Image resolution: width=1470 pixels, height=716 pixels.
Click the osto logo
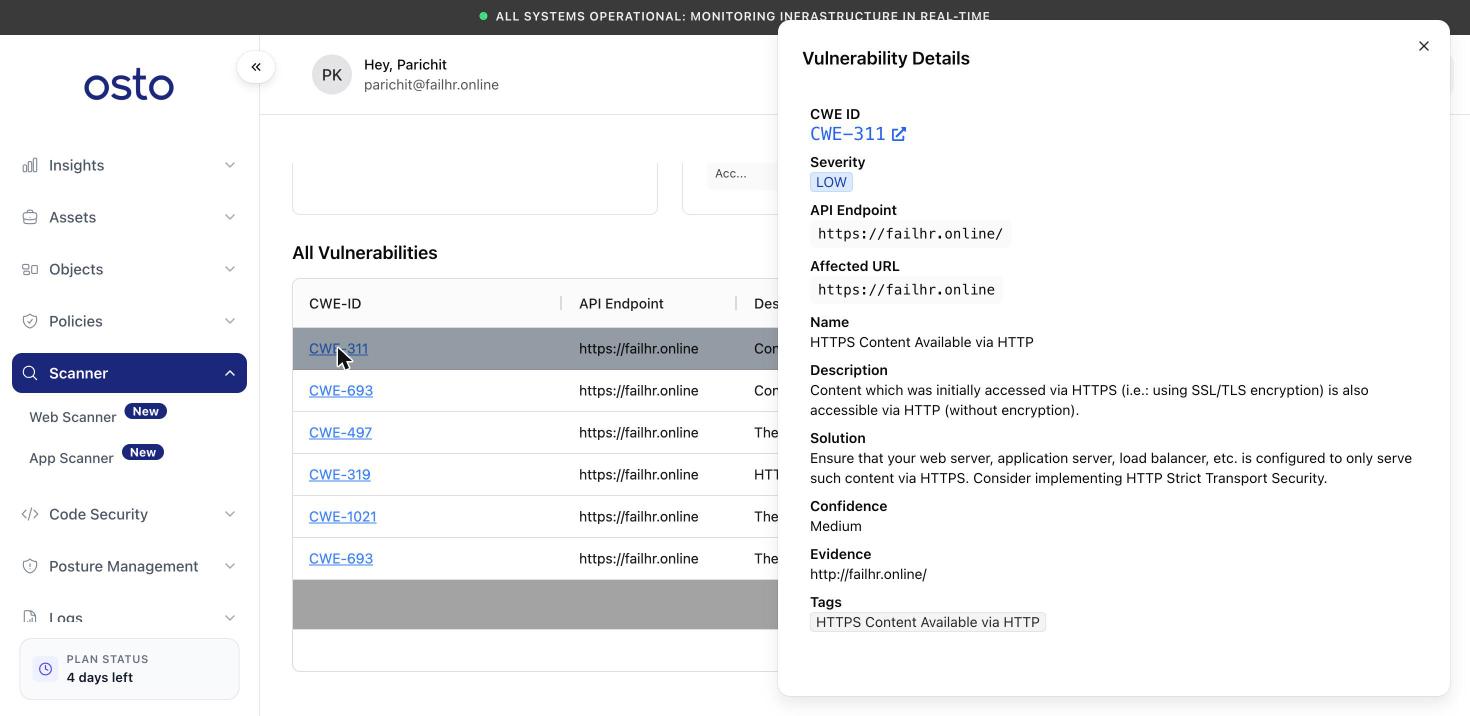coord(129,86)
